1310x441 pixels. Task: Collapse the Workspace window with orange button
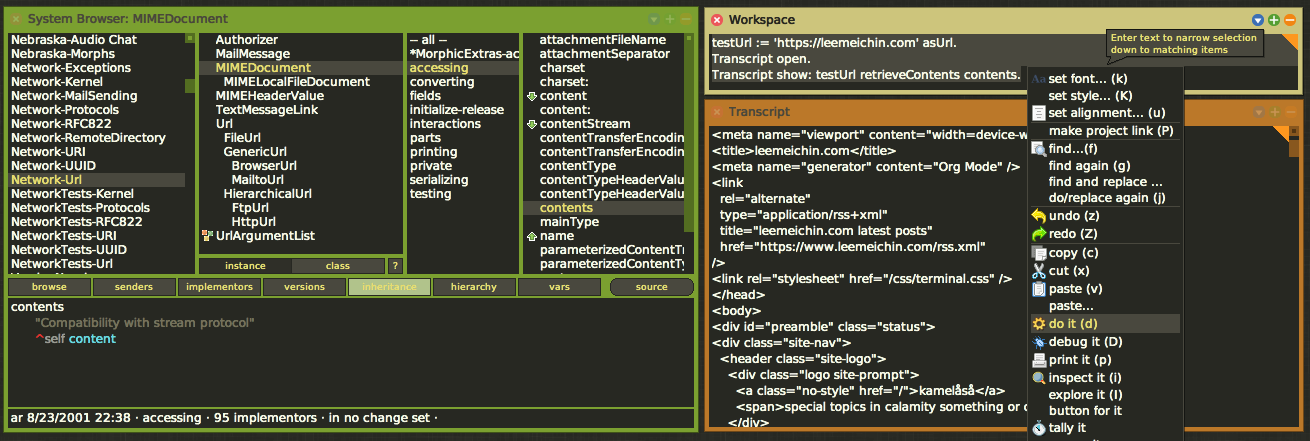(1289, 20)
